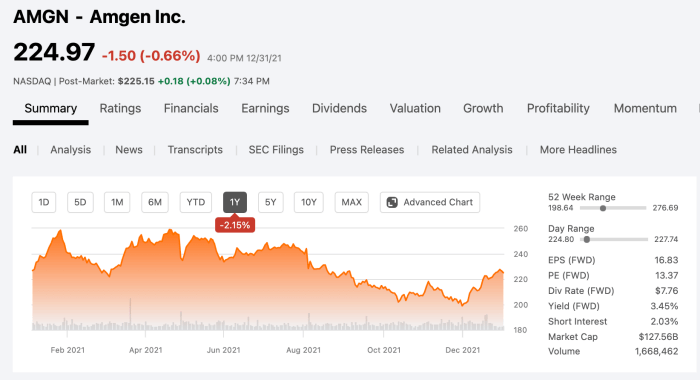Open the Advanced Chart icon
The height and width of the screenshot is (380, 700).
click(x=392, y=202)
